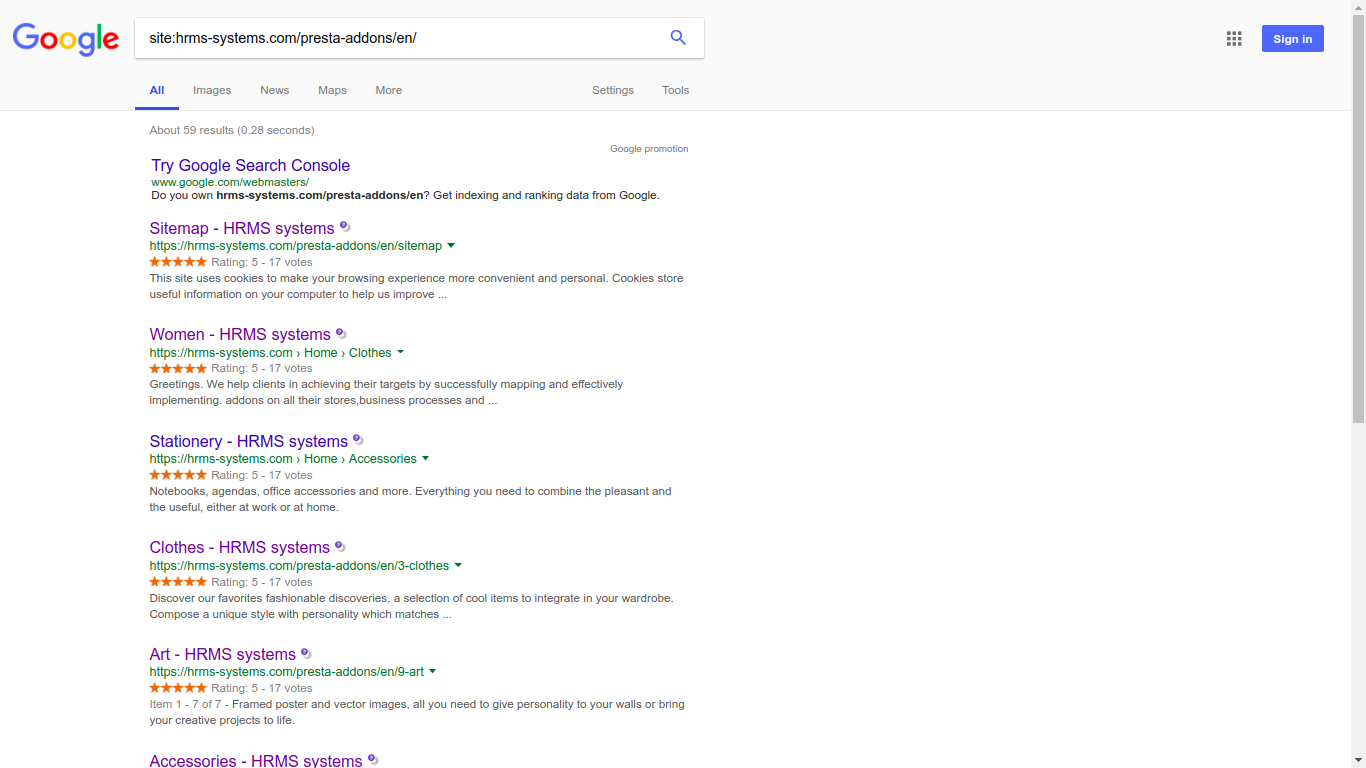Expand the arrow next to Home › Accessories URL
The width and height of the screenshot is (1366, 768).
pyautogui.click(x=425, y=459)
